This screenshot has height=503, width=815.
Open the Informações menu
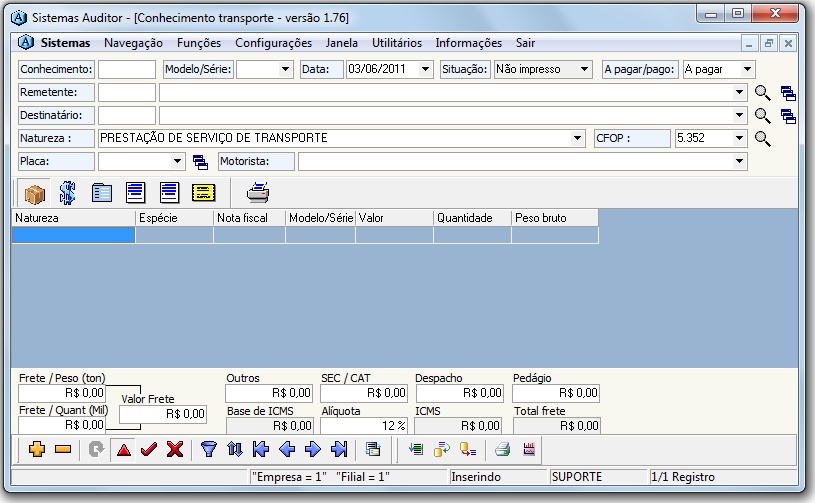(x=468, y=43)
